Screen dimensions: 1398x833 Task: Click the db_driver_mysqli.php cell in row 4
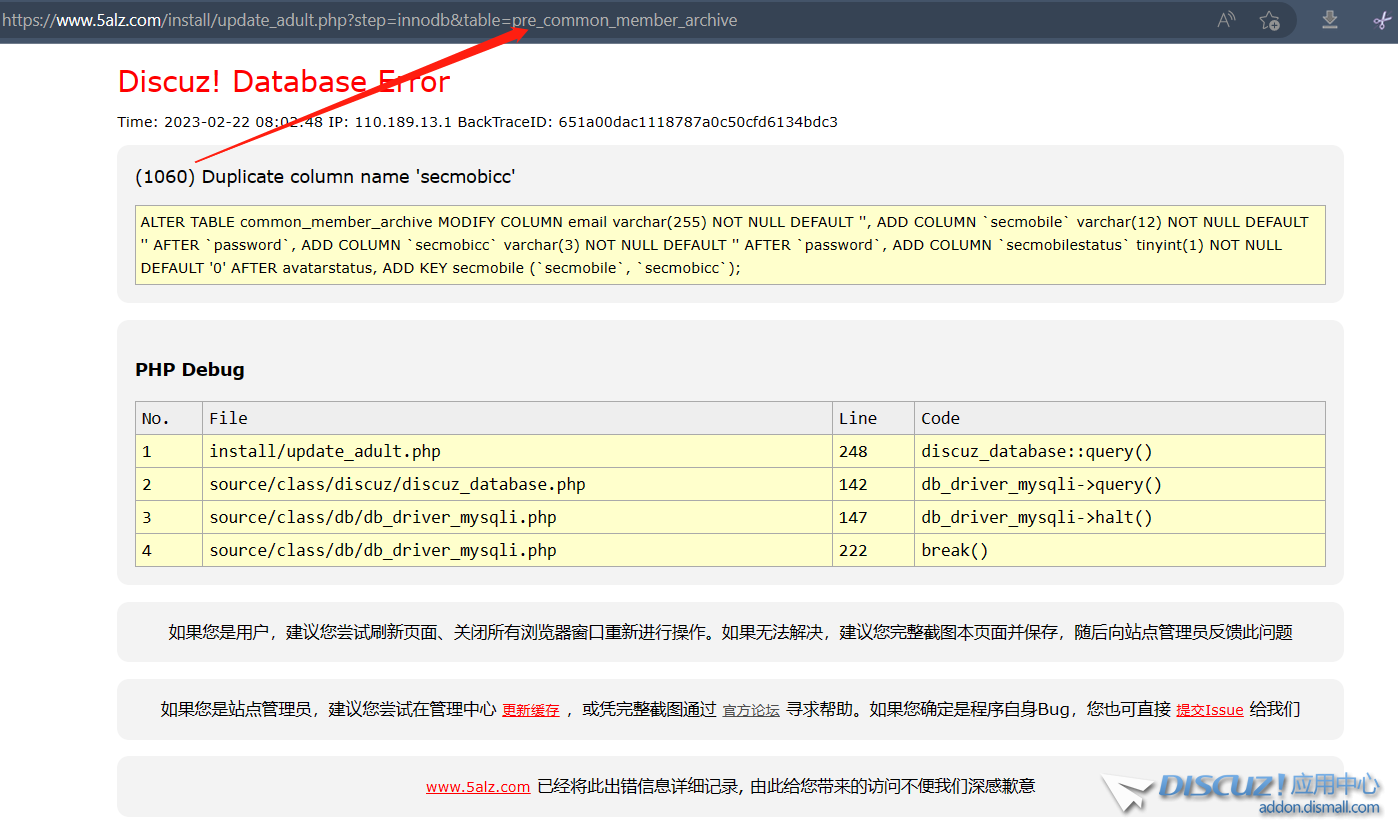(x=517, y=550)
